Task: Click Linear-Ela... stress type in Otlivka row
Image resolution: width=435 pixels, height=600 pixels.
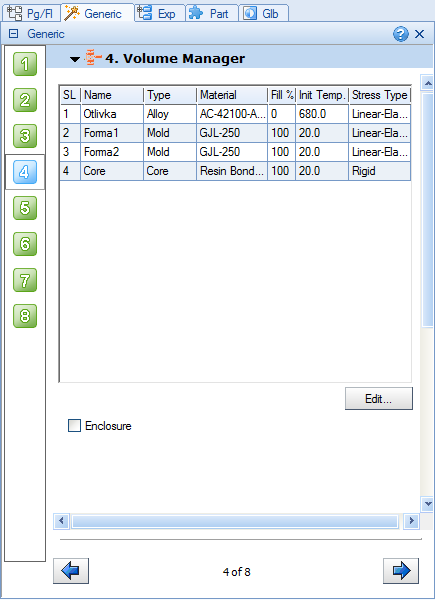Action: click(380, 114)
